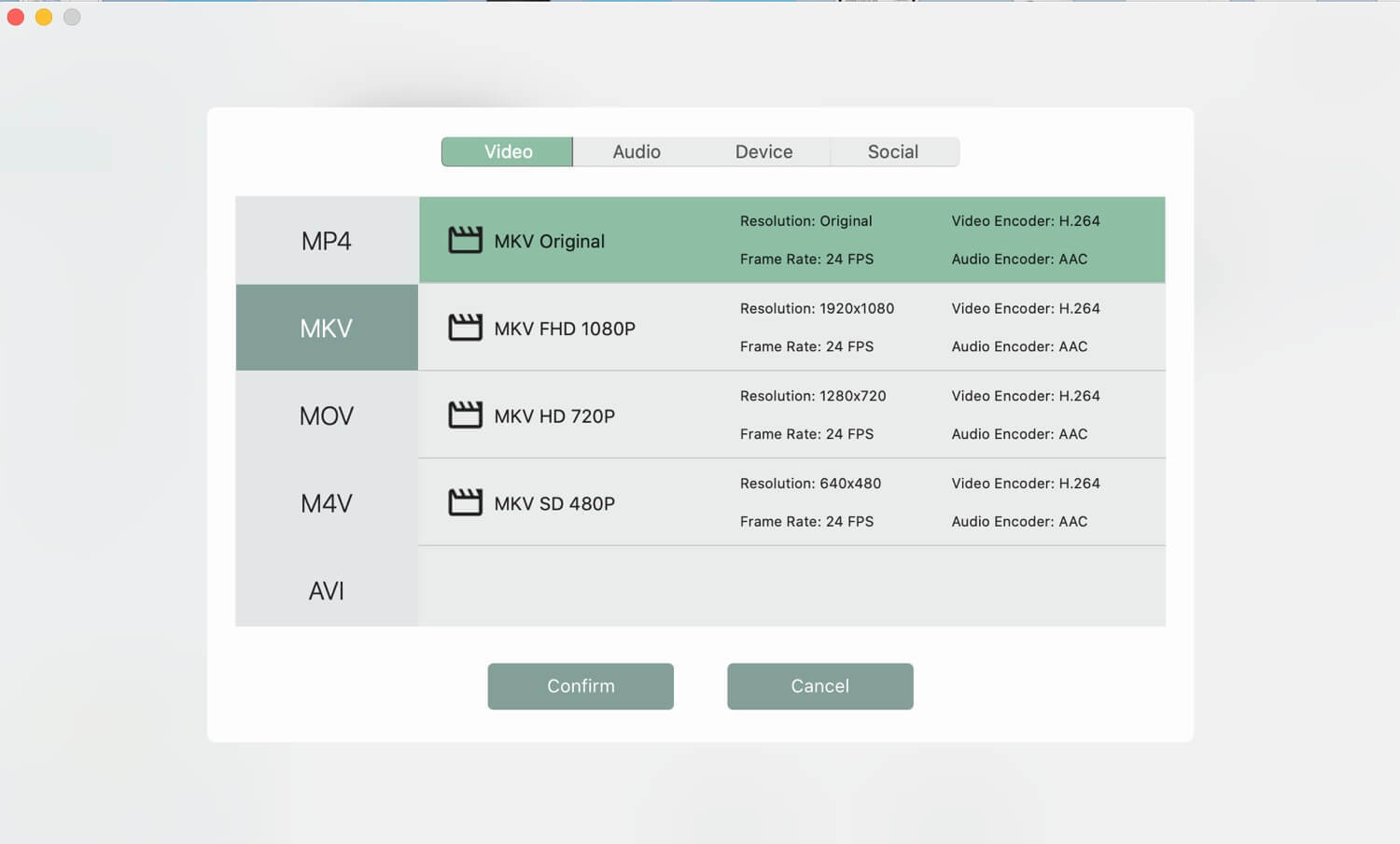This screenshot has width=1400, height=844.
Task: Click Audio Encoder in MKV HD 720P row
Action: tap(1019, 434)
